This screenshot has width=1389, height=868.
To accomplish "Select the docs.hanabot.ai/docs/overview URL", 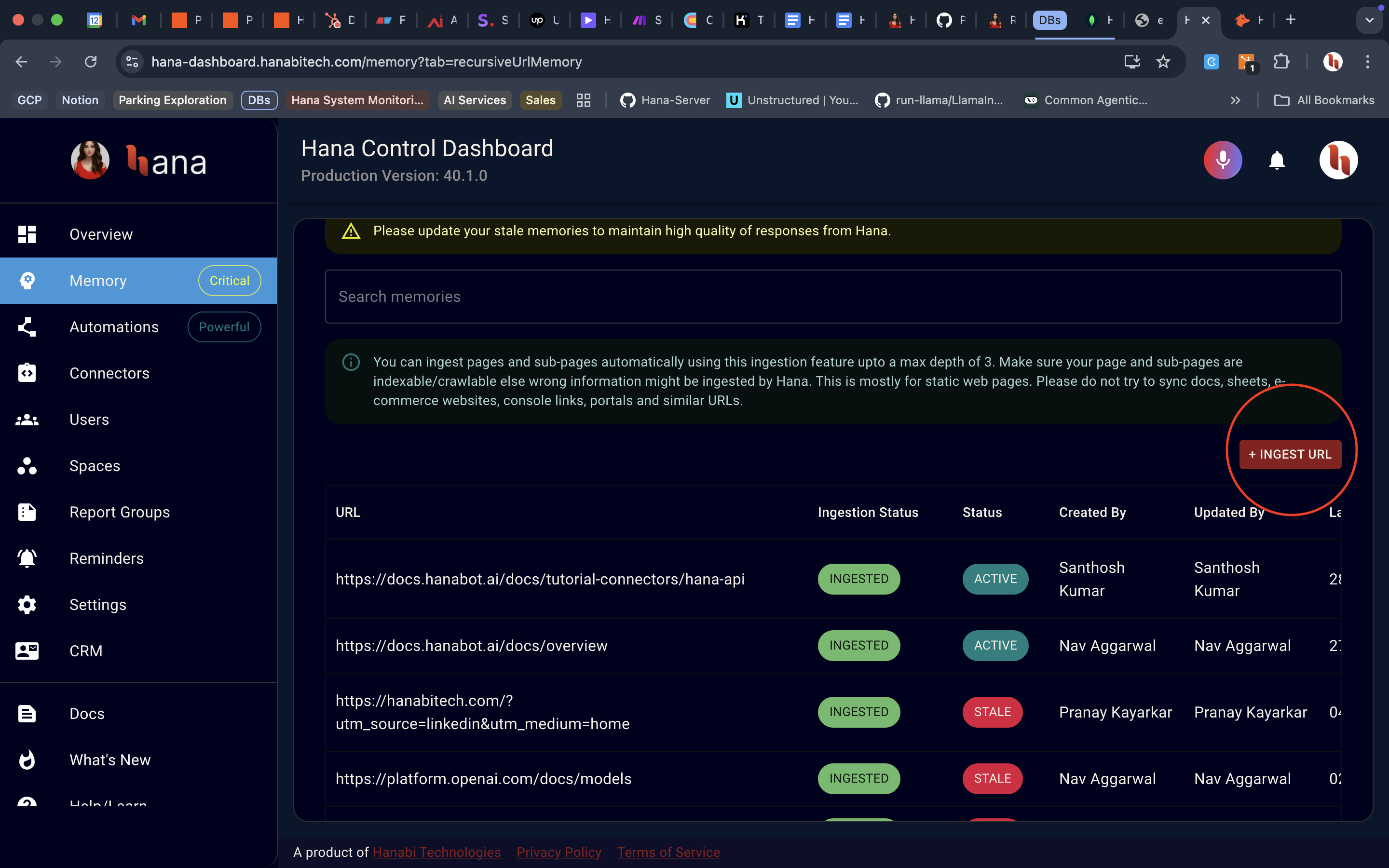I will tap(471, 645).
